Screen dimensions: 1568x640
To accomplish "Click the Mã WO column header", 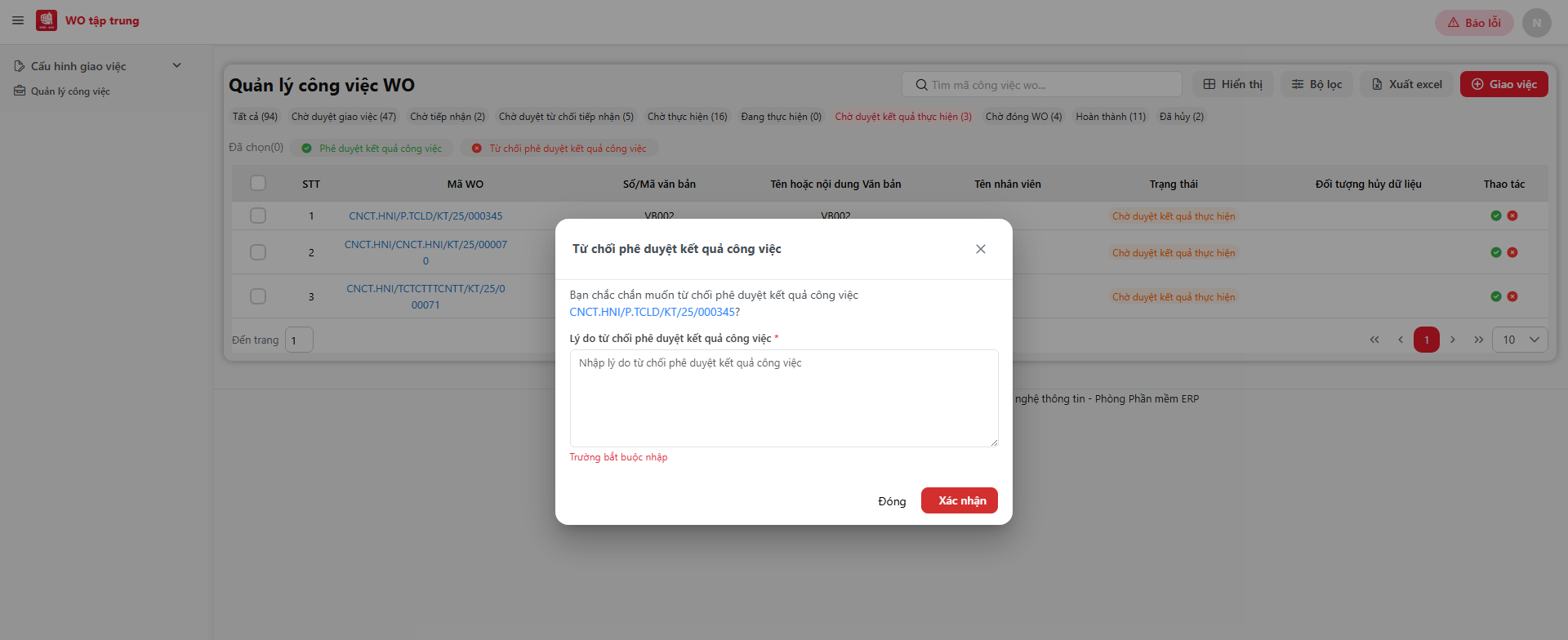I will (x=465, y=184).
